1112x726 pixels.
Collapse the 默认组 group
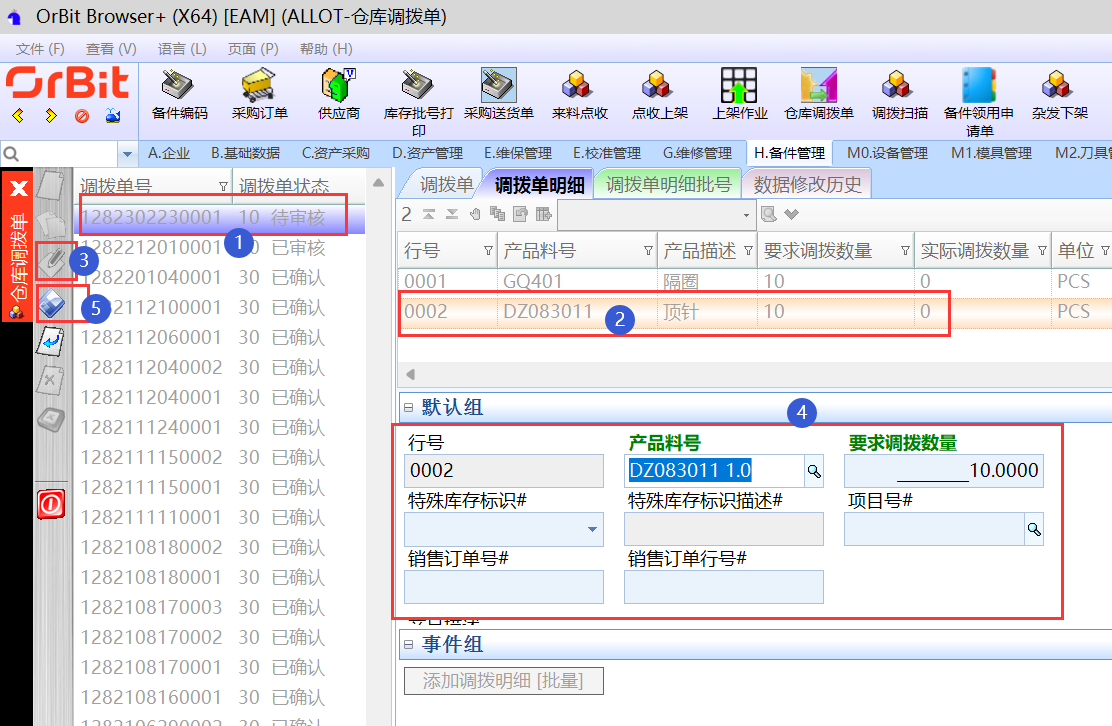(x=408, y=408)
